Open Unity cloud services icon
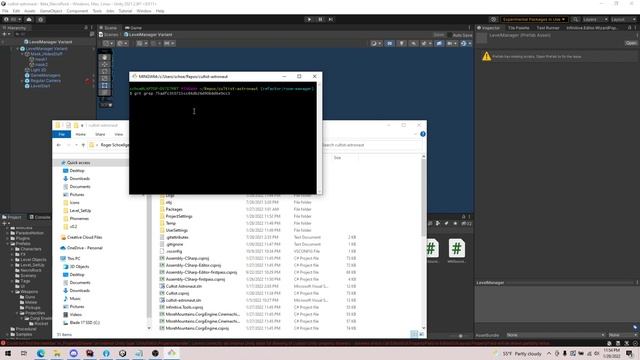This screenshot has width=640, height=360. tap(29, 19)
